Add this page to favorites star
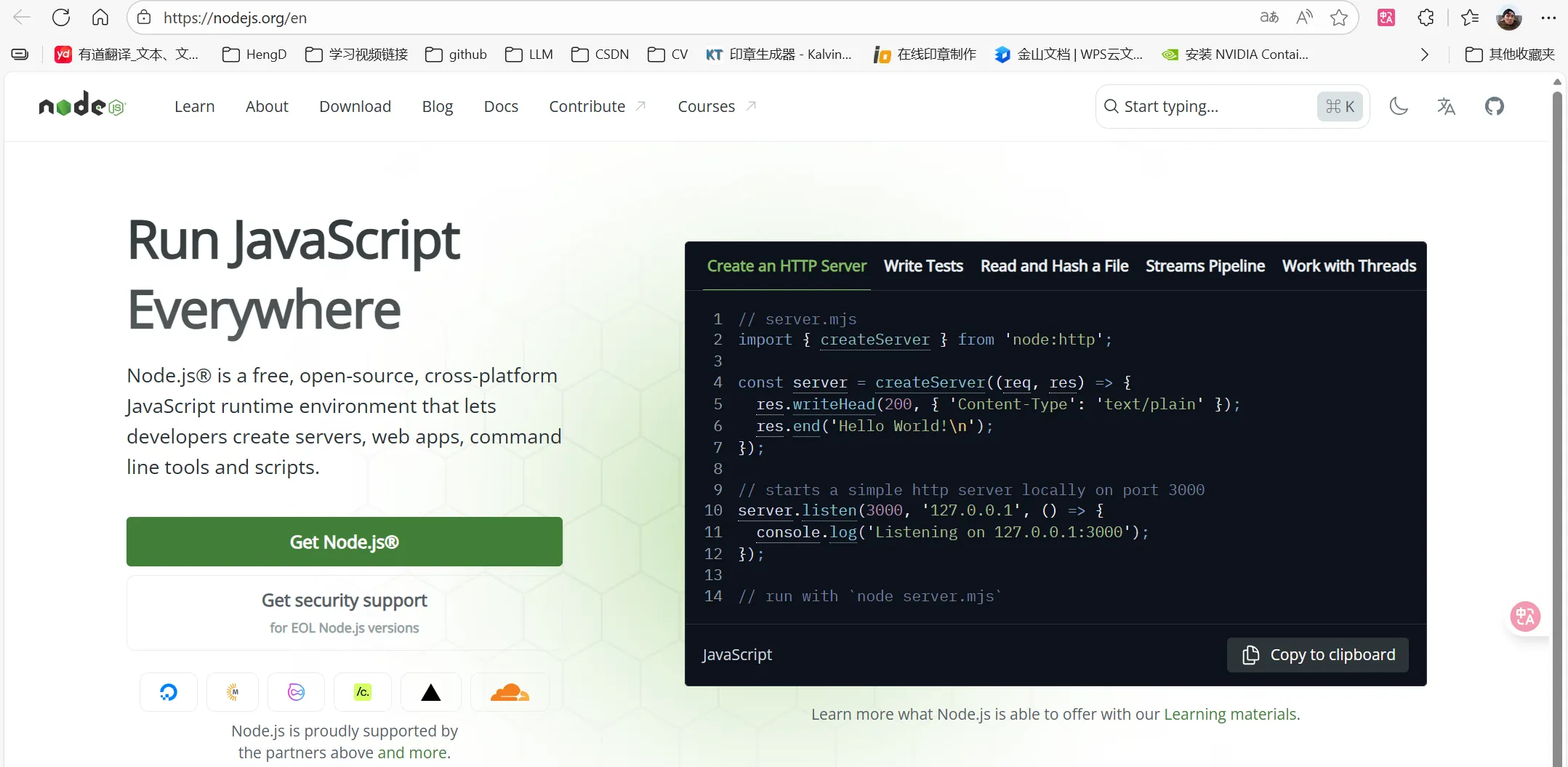This screenshot has width=1568, height=767. (x=1339, y=17)
